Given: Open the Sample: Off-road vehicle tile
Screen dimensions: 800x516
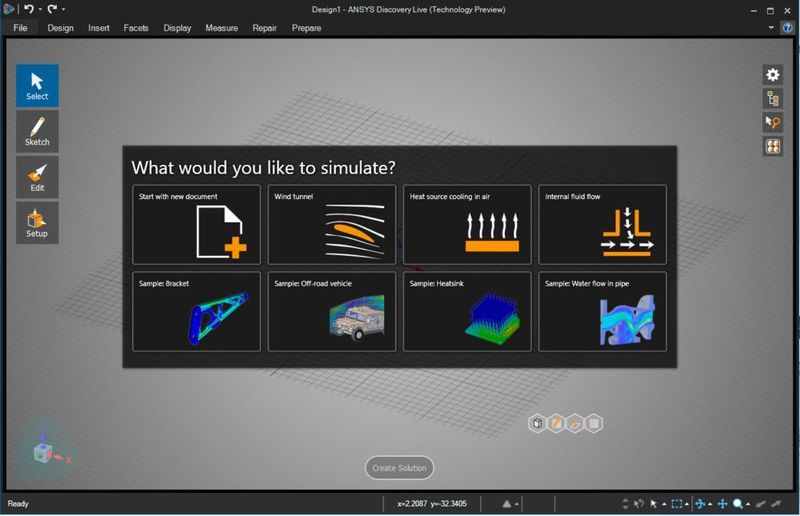Looking at the screenshot, I should pyautogui.click(x=332, y=311).
